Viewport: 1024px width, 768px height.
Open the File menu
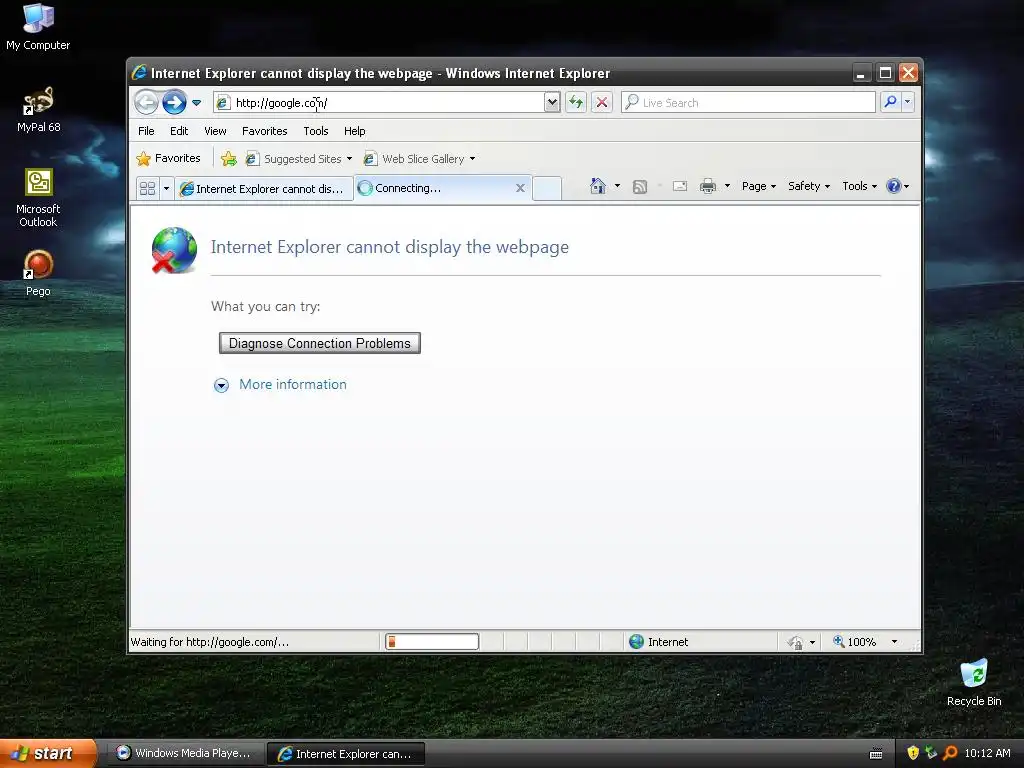tap(146, 131)
